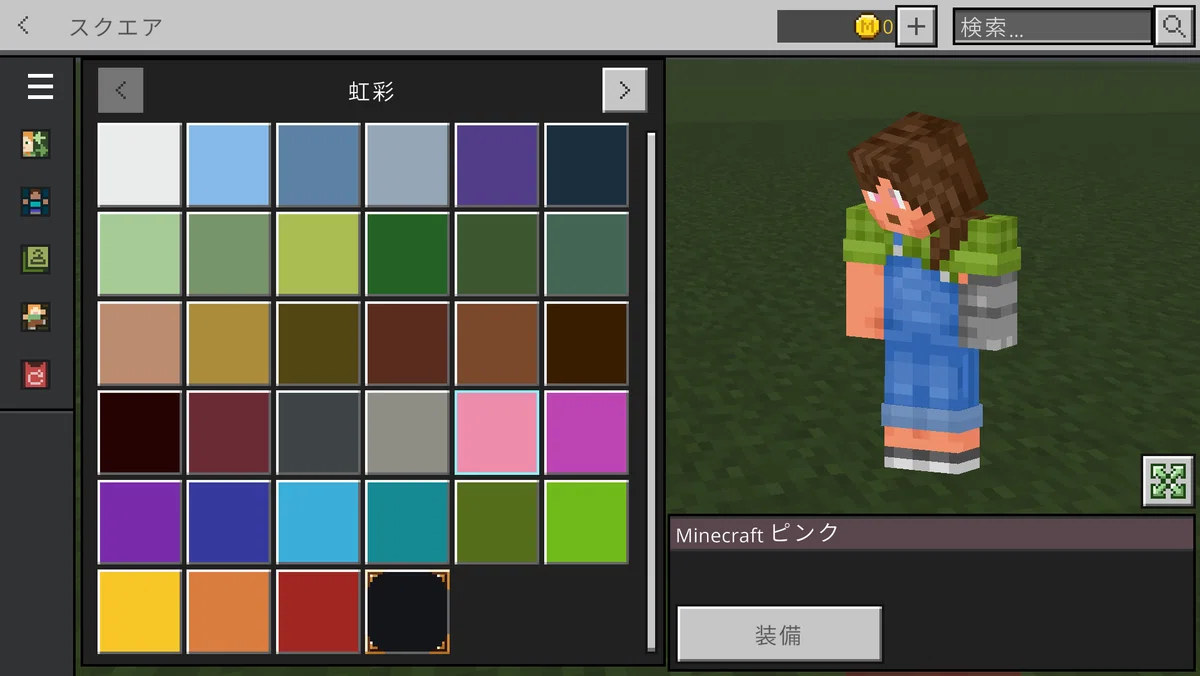Focus the 検索 search field

point(1052,27)
